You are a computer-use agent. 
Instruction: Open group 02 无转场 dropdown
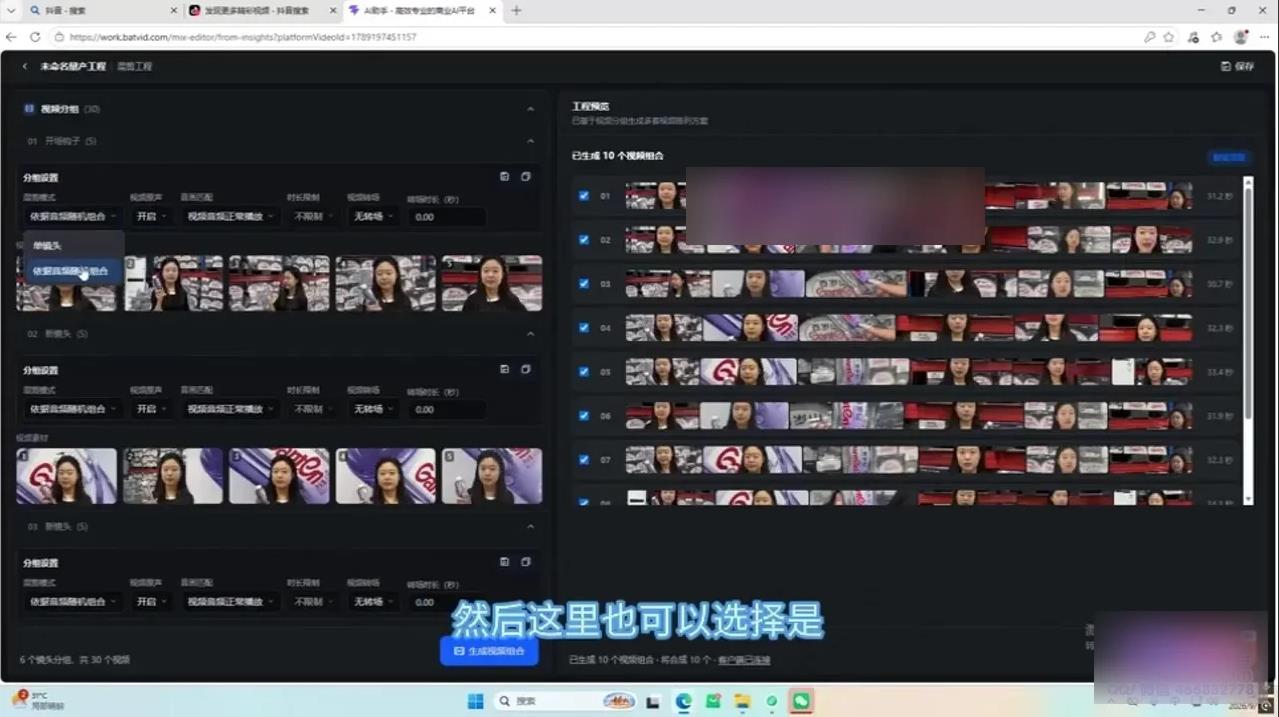pos(372,409)
